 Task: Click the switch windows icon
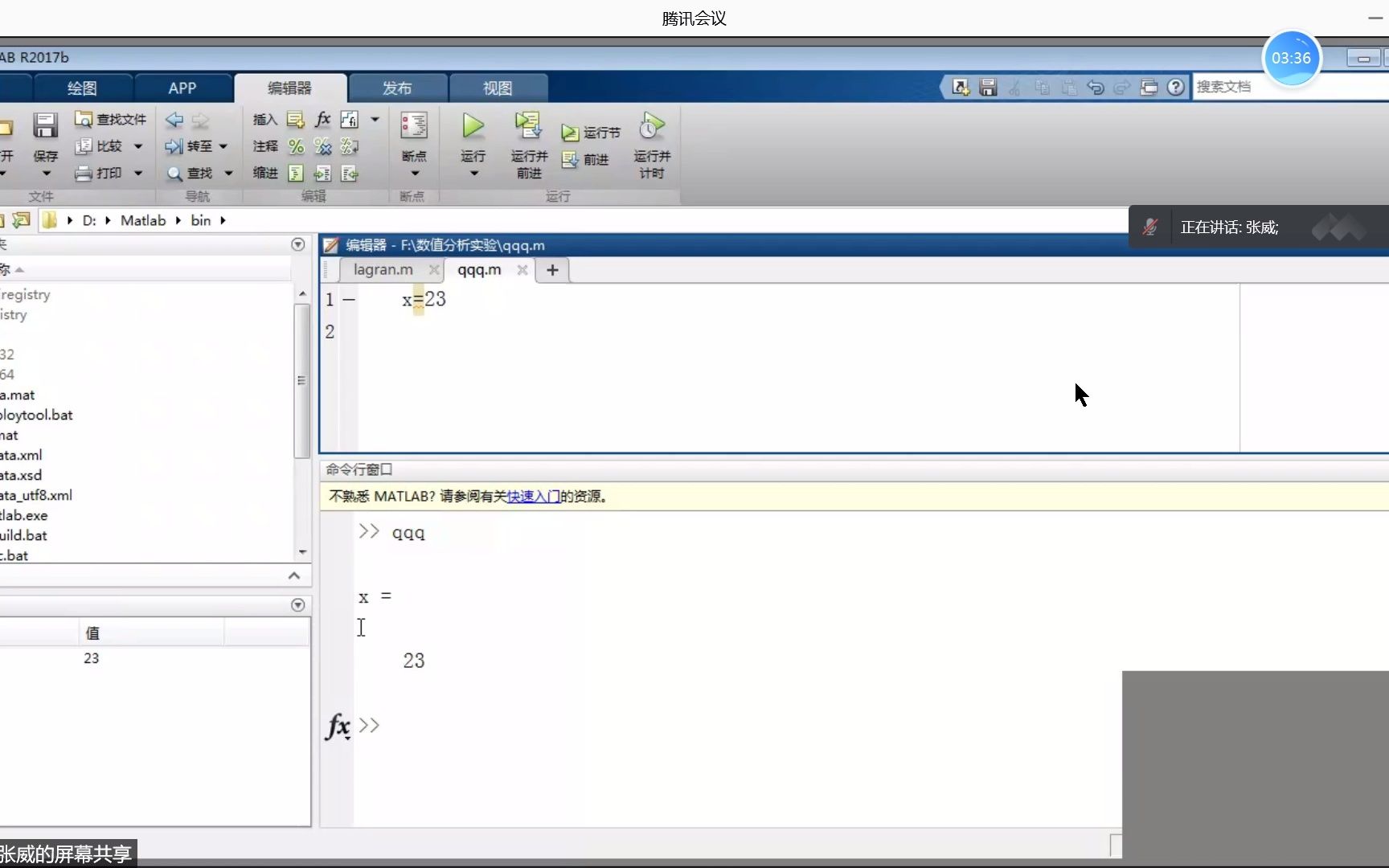1149,87
